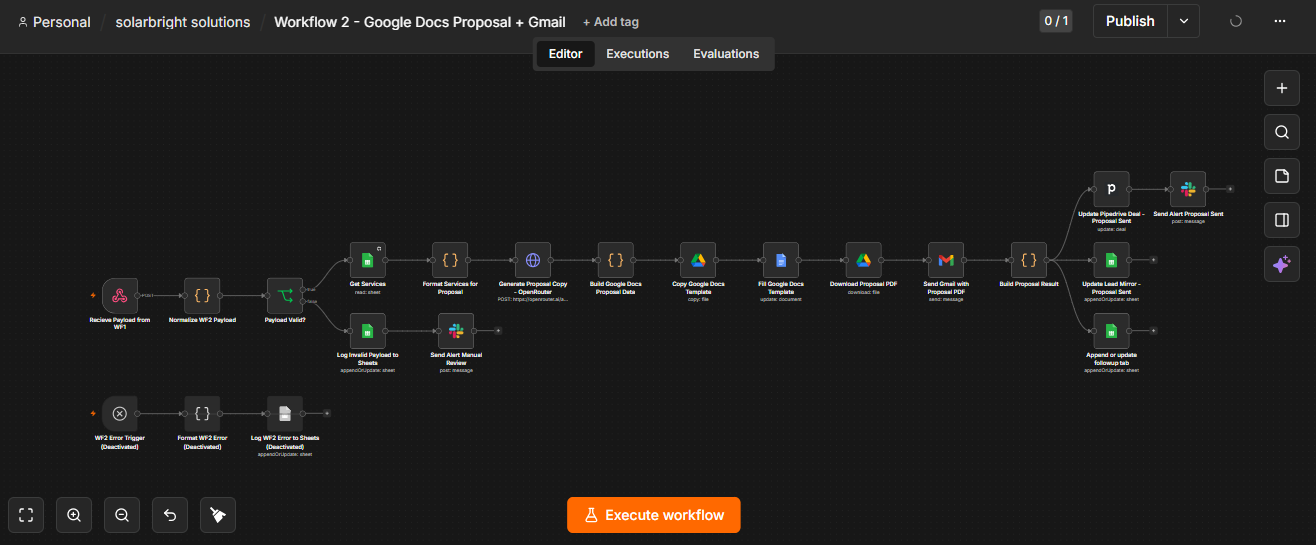
Task: Switch to the Executions tab
Action: (x=638, y=54)
